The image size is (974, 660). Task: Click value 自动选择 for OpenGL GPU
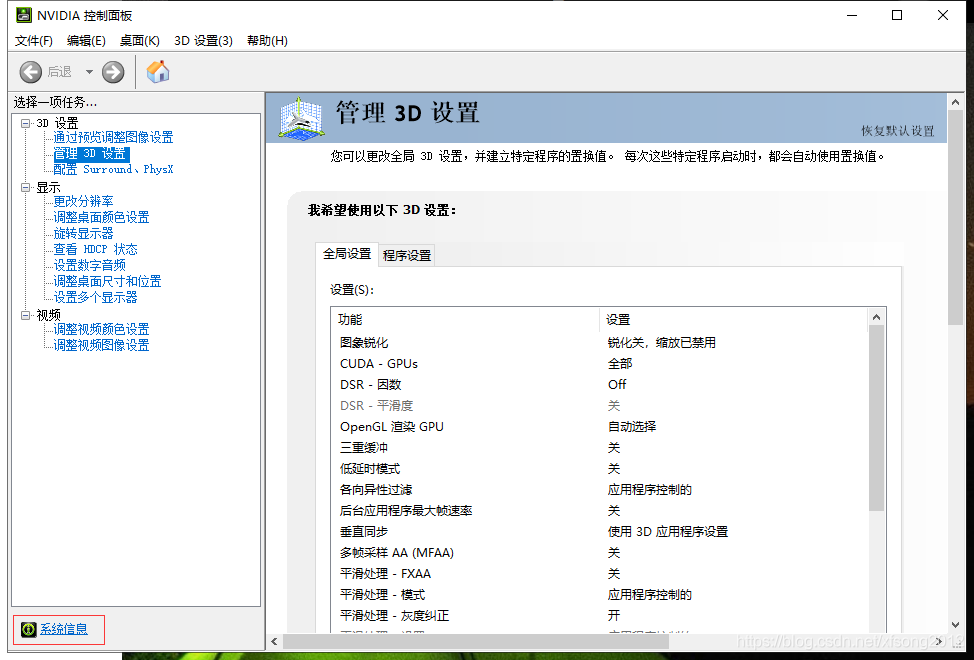pyautogui.click(x=632, y=427)
